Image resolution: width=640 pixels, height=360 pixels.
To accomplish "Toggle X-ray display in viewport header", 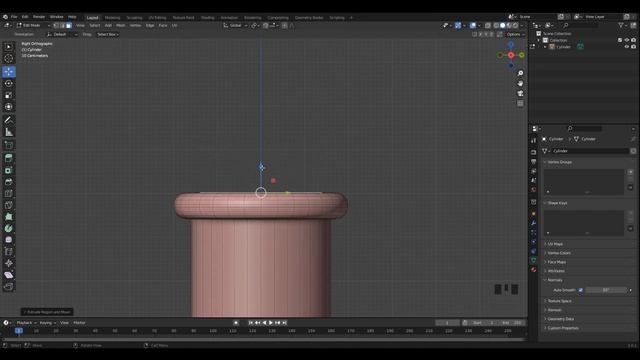I will (x=488, y=25).
